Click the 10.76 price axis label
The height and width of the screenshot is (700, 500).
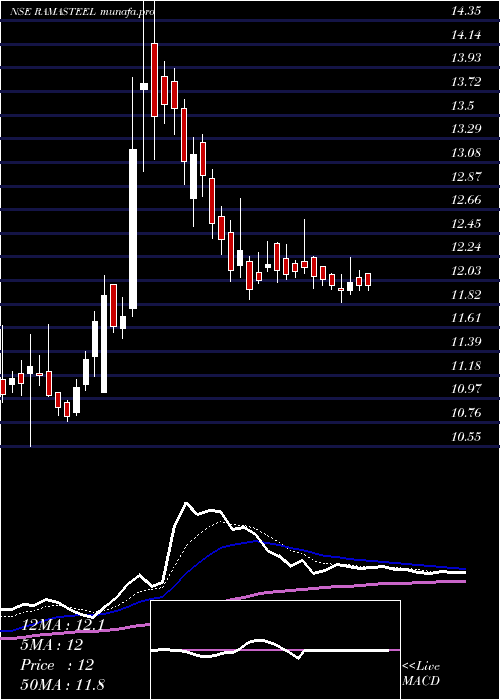pos(466,413)
